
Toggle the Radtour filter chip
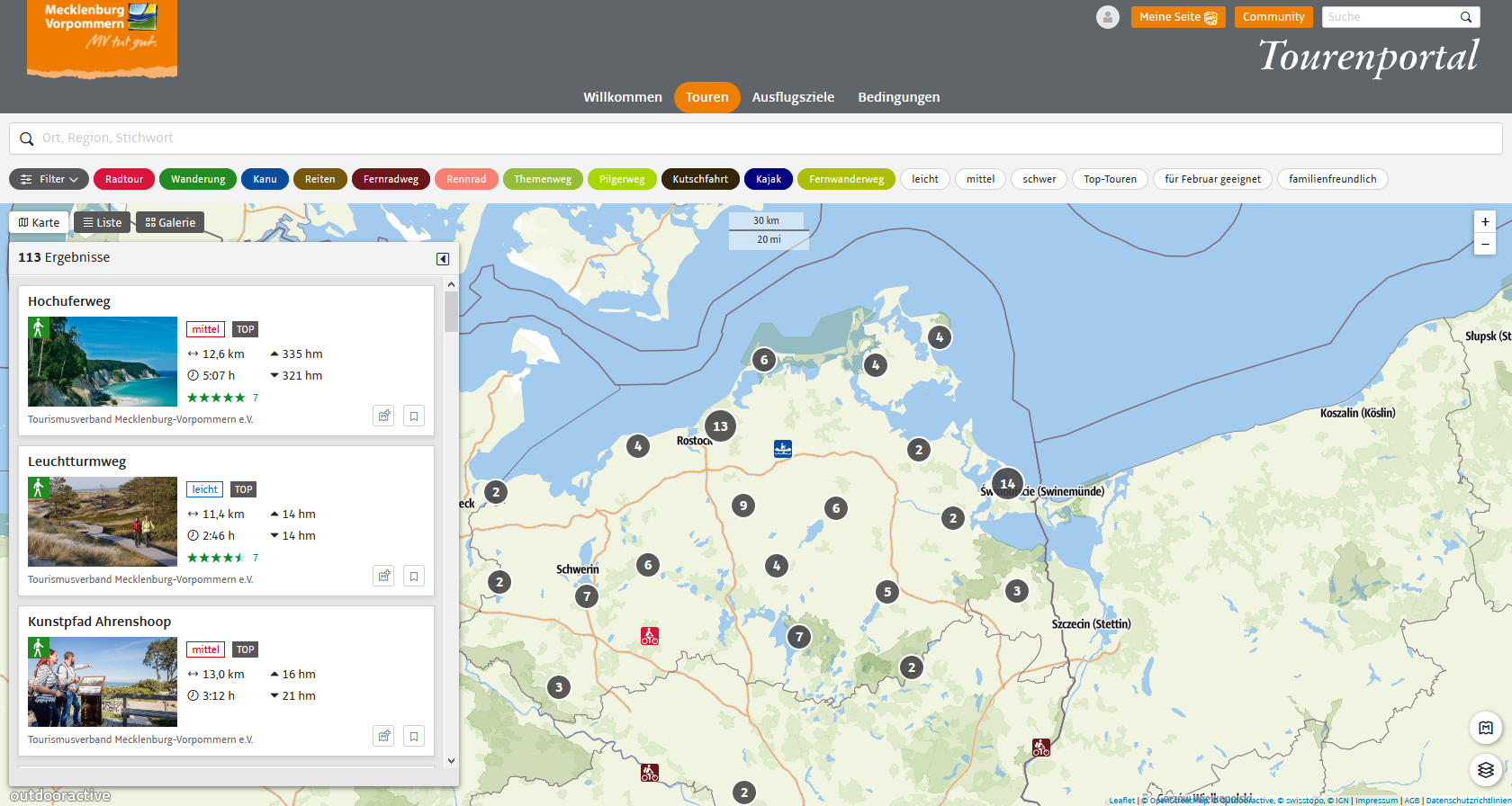click(124, 179)
